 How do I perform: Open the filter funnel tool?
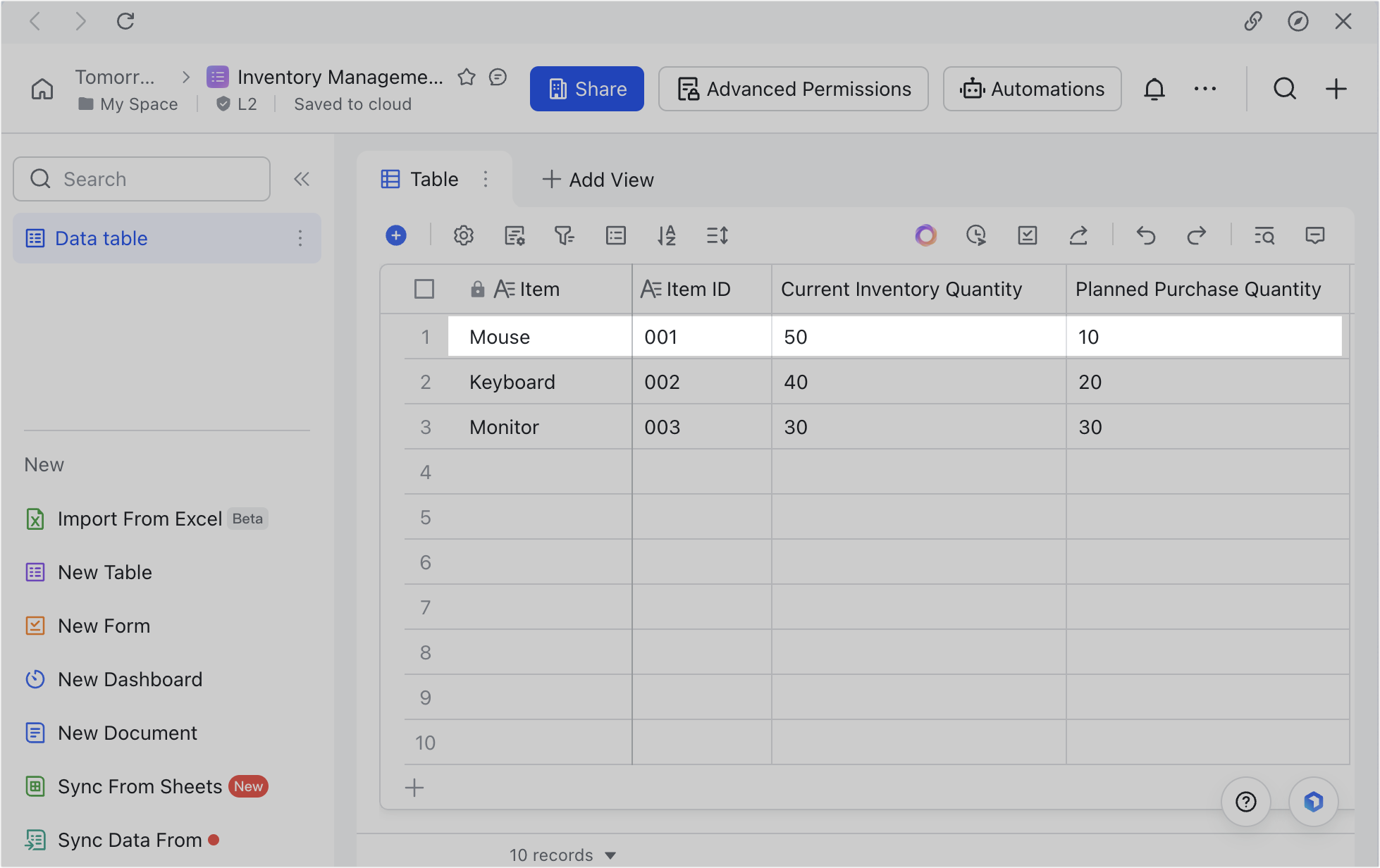point(564,235)
